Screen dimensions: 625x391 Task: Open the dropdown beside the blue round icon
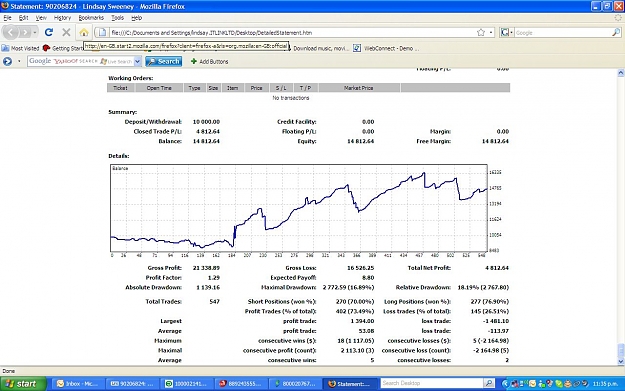click(19, 61)
